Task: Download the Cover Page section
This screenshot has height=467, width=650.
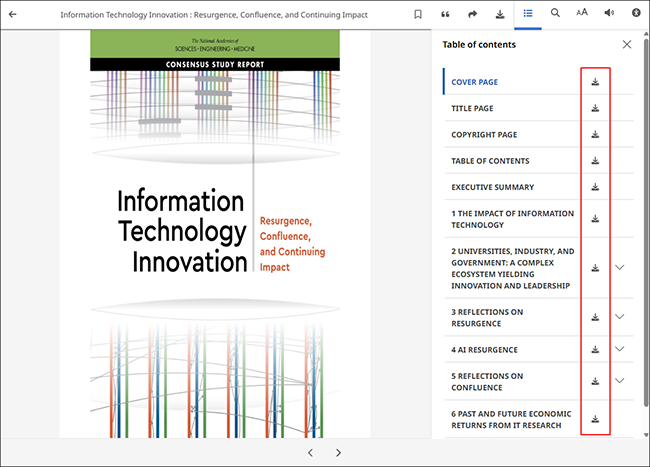Action: click(x=595, y=82)
